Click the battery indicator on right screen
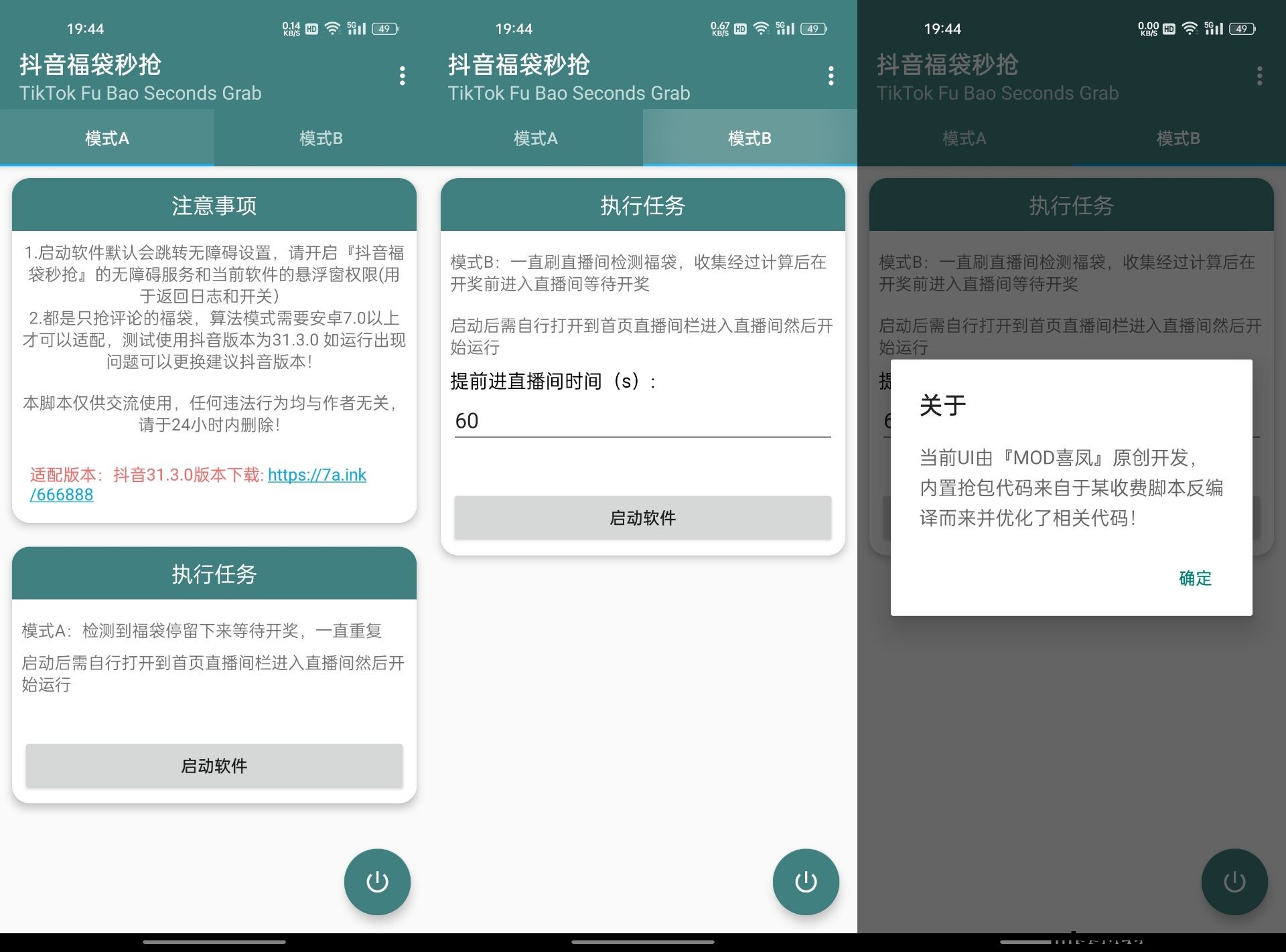 (x=1242, y=29)
